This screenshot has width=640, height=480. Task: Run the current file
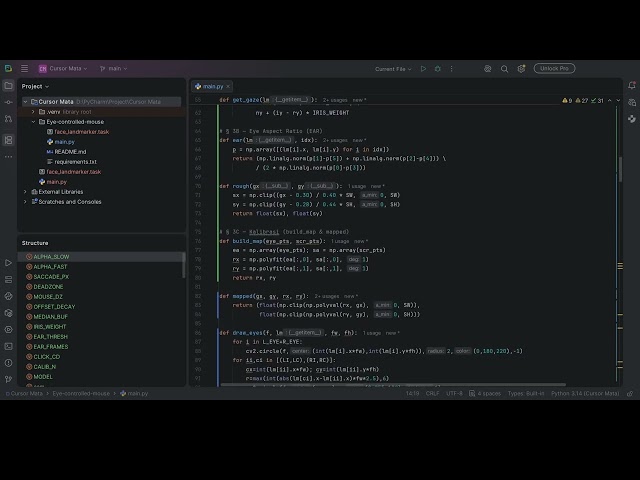[x=423, y=69]
